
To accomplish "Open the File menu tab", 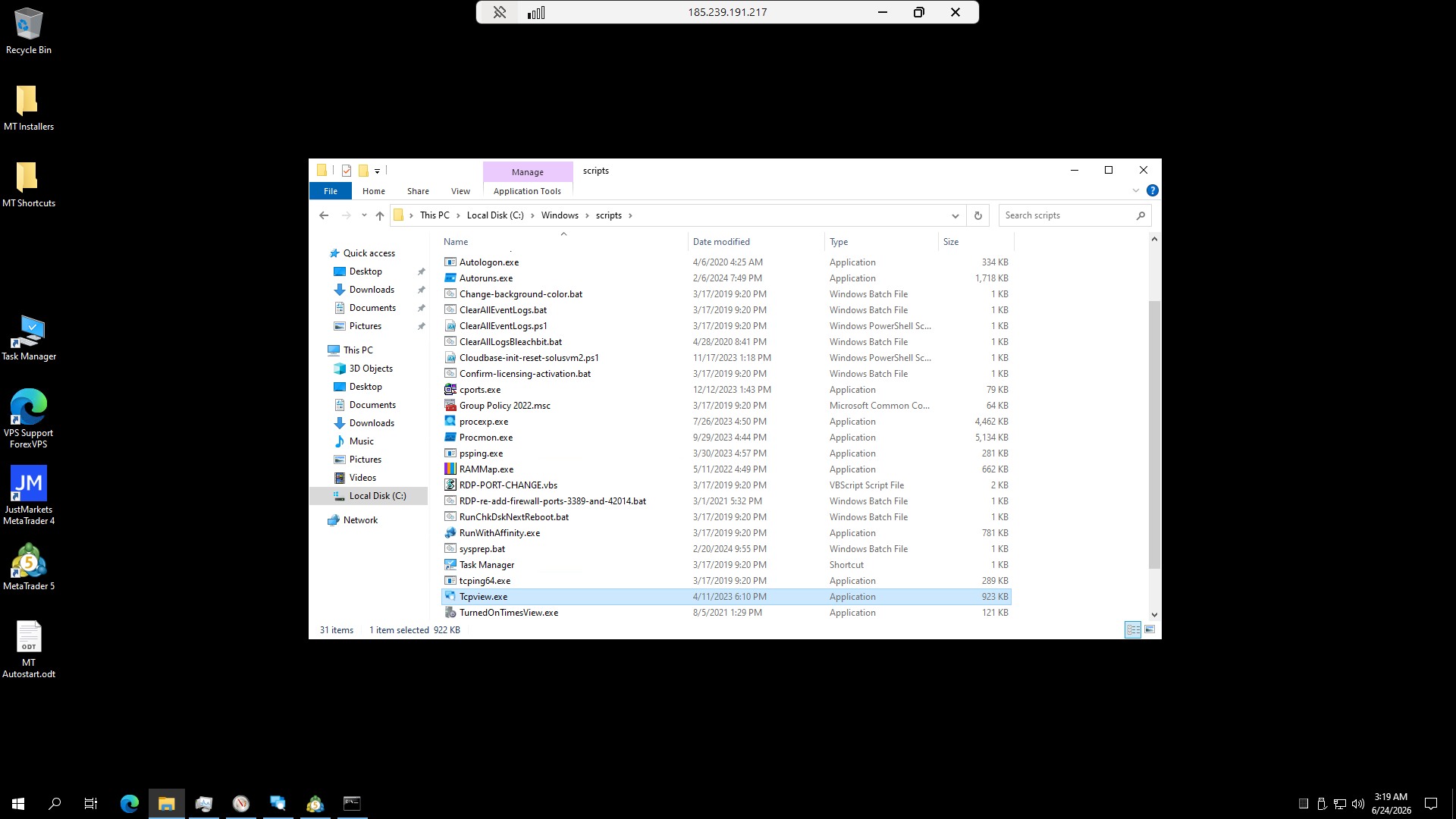I will [331, 191].
